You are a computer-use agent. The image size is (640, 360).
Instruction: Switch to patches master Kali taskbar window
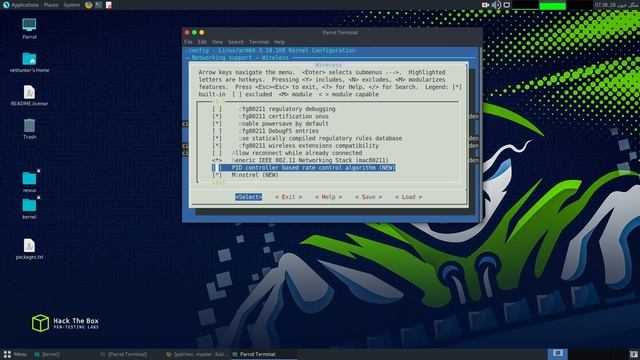197,354
